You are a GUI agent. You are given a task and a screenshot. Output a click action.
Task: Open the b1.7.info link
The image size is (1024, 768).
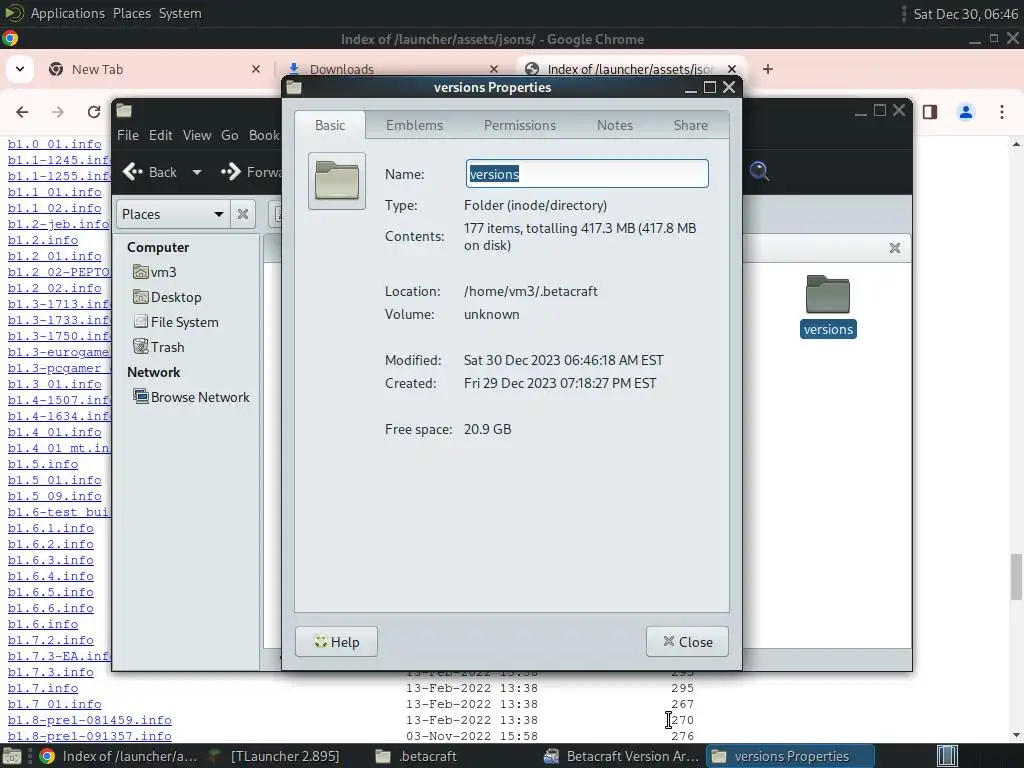click(x=43, y=688)
